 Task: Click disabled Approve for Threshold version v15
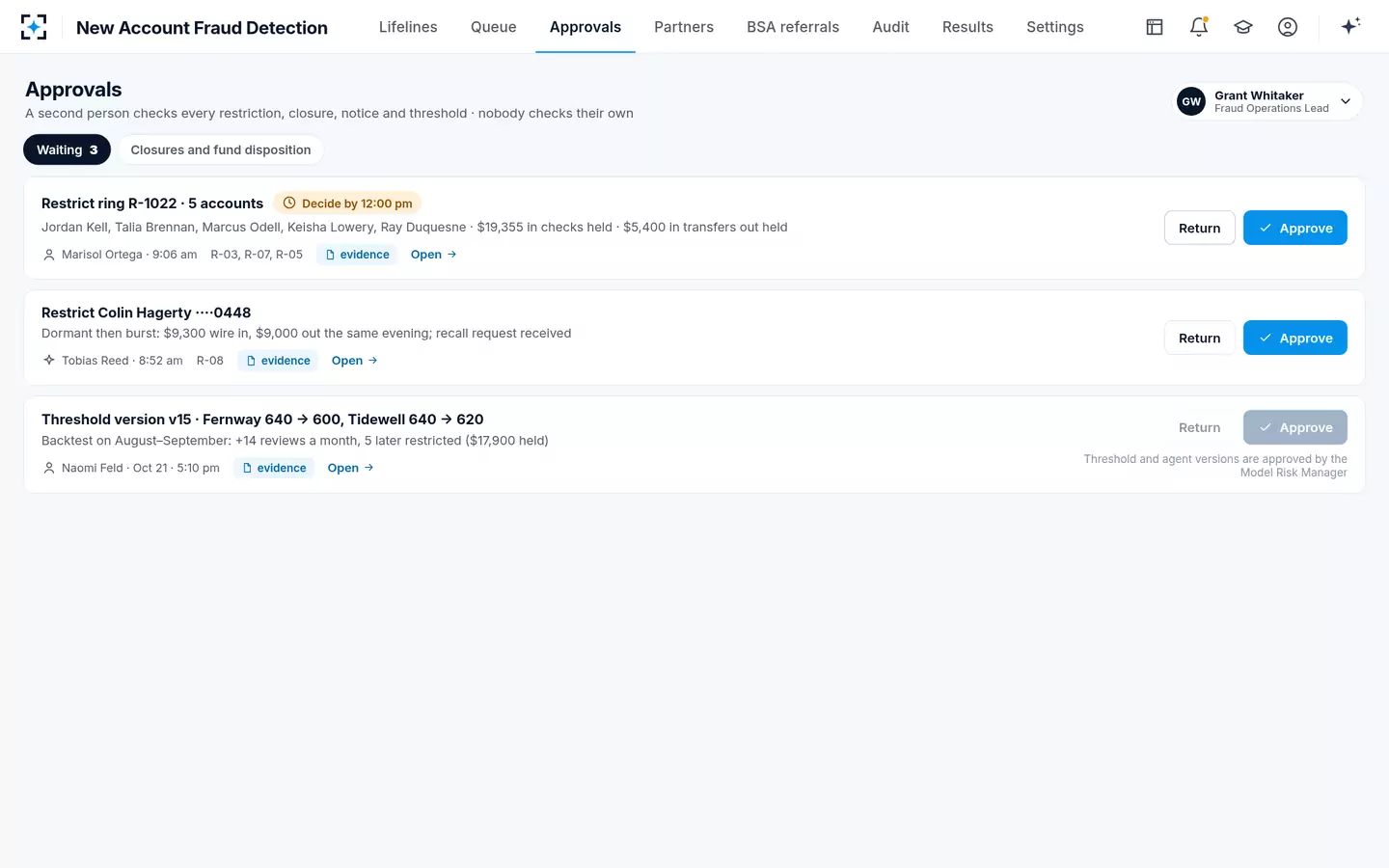point(1295,427)
